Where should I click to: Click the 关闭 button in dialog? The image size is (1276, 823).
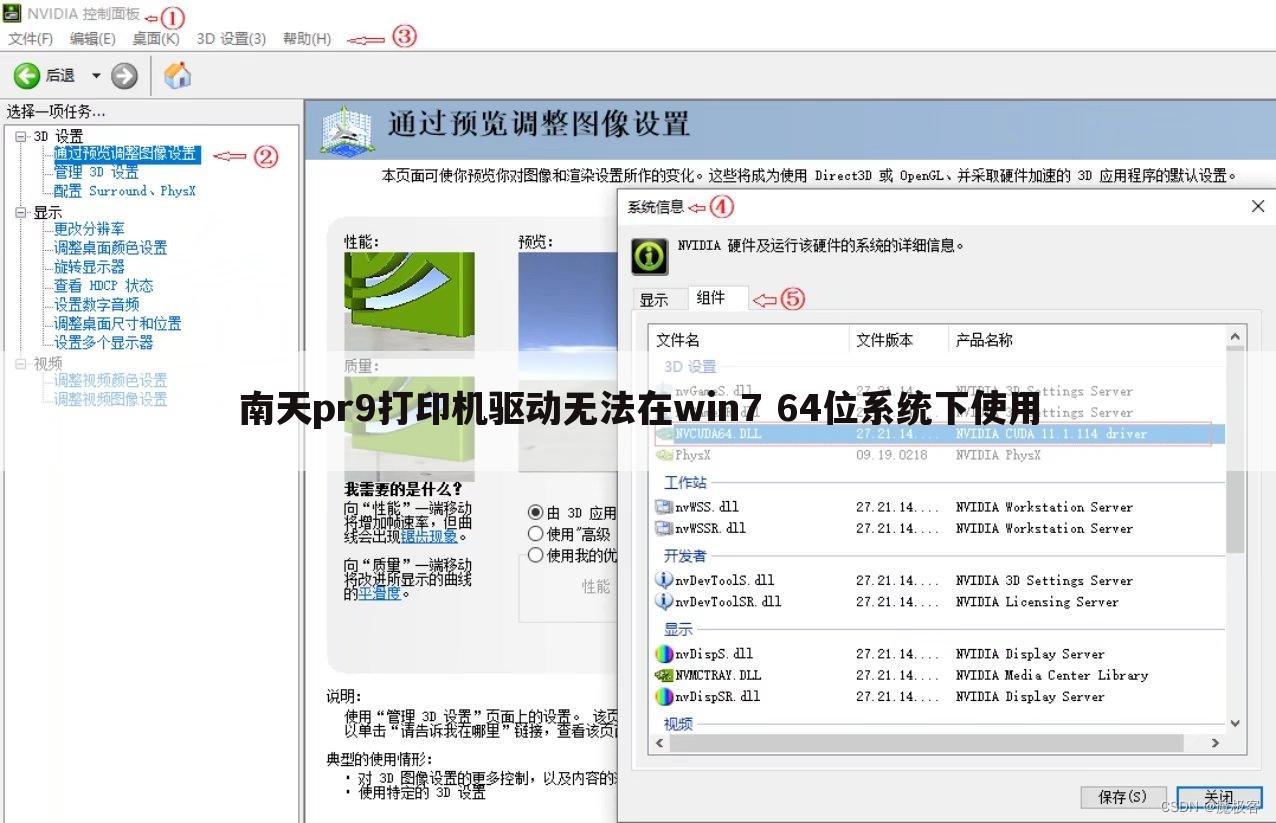[x=1219, y=797]
